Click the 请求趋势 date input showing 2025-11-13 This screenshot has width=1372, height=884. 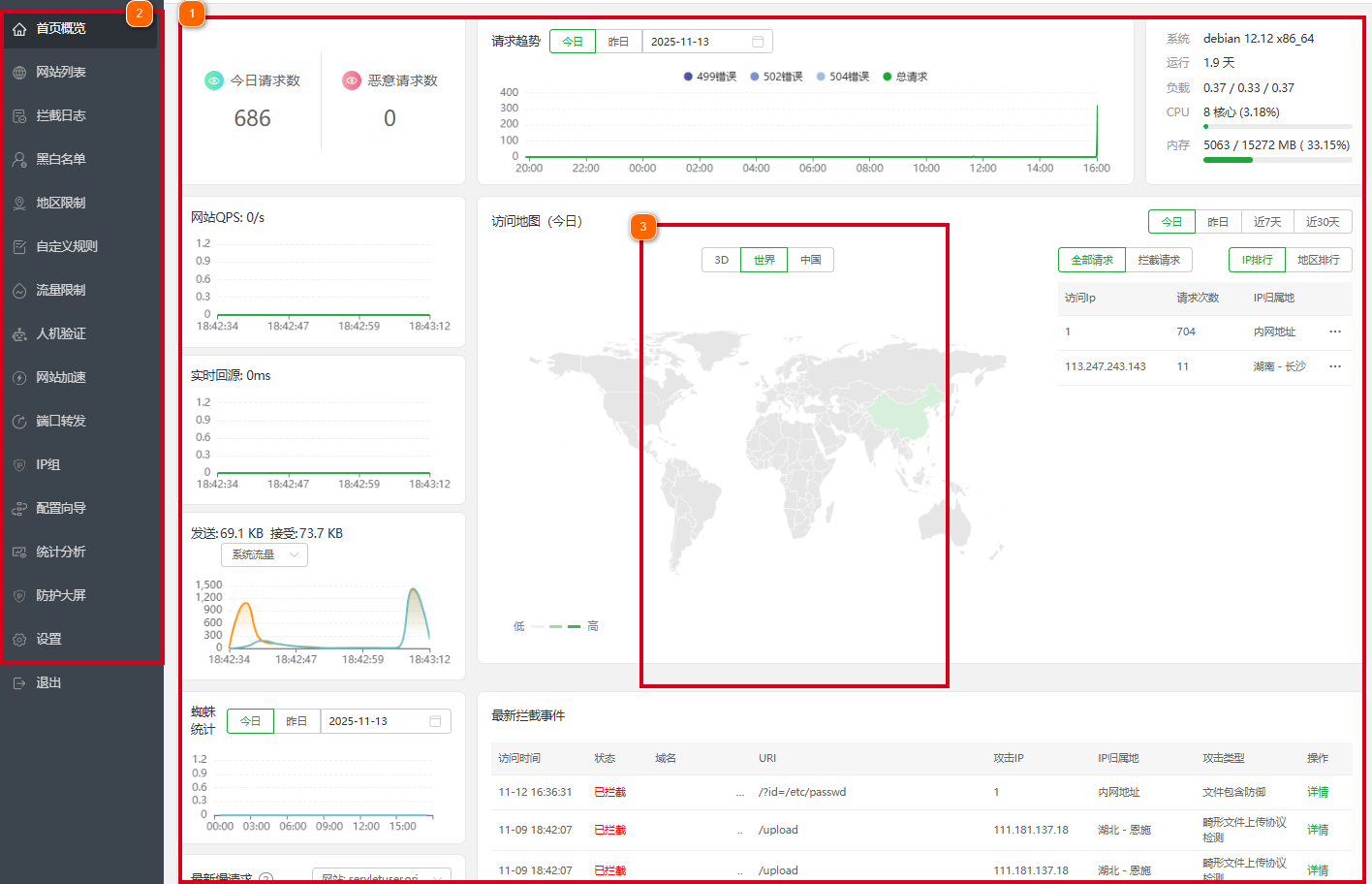(x=698, y=42)
